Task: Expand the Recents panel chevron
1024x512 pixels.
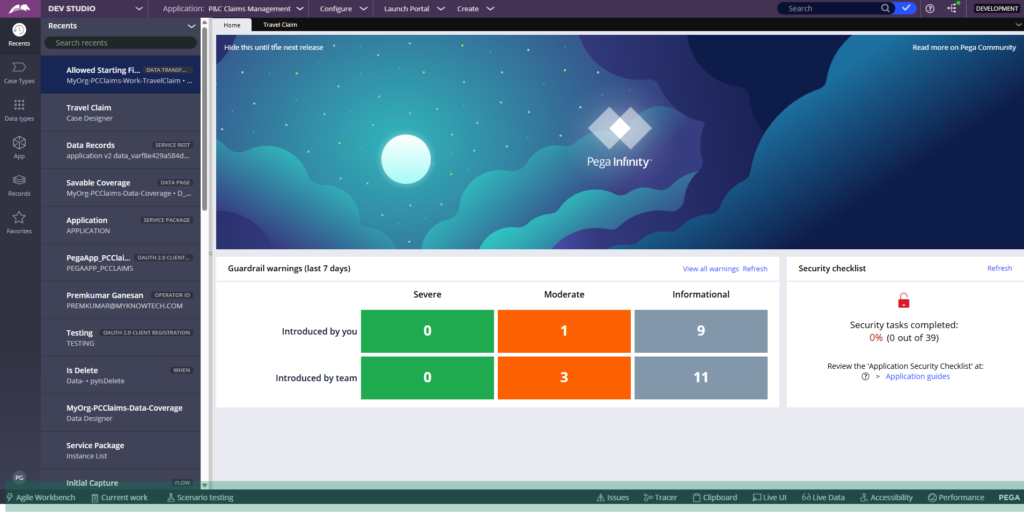Action: coord(191,26)
